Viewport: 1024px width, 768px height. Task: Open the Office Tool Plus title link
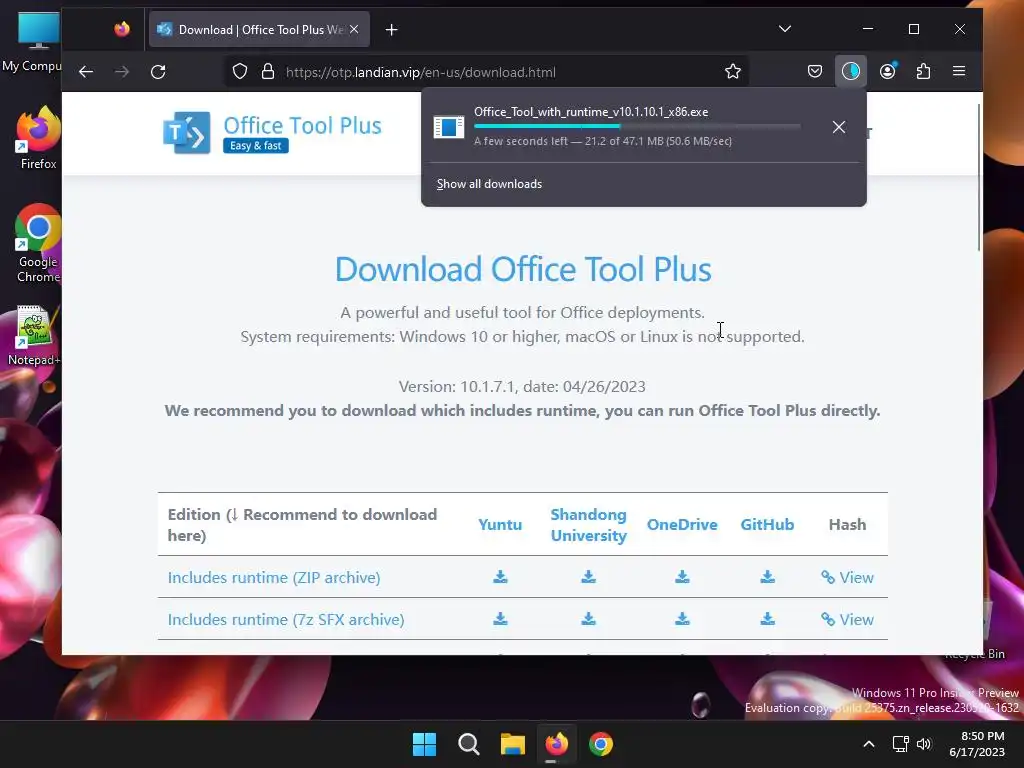(x=302, y=125)
